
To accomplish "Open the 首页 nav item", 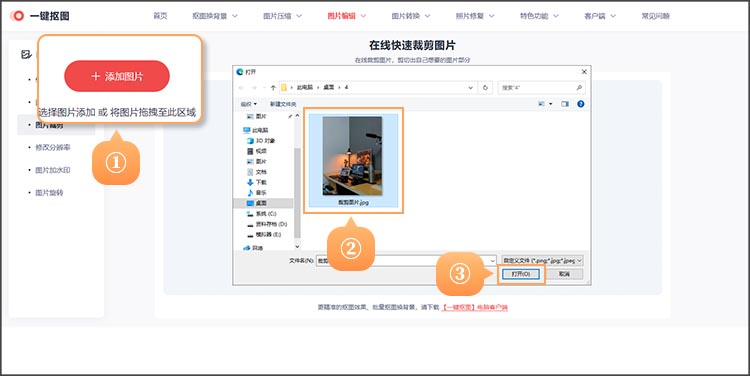I will point(160,16).
